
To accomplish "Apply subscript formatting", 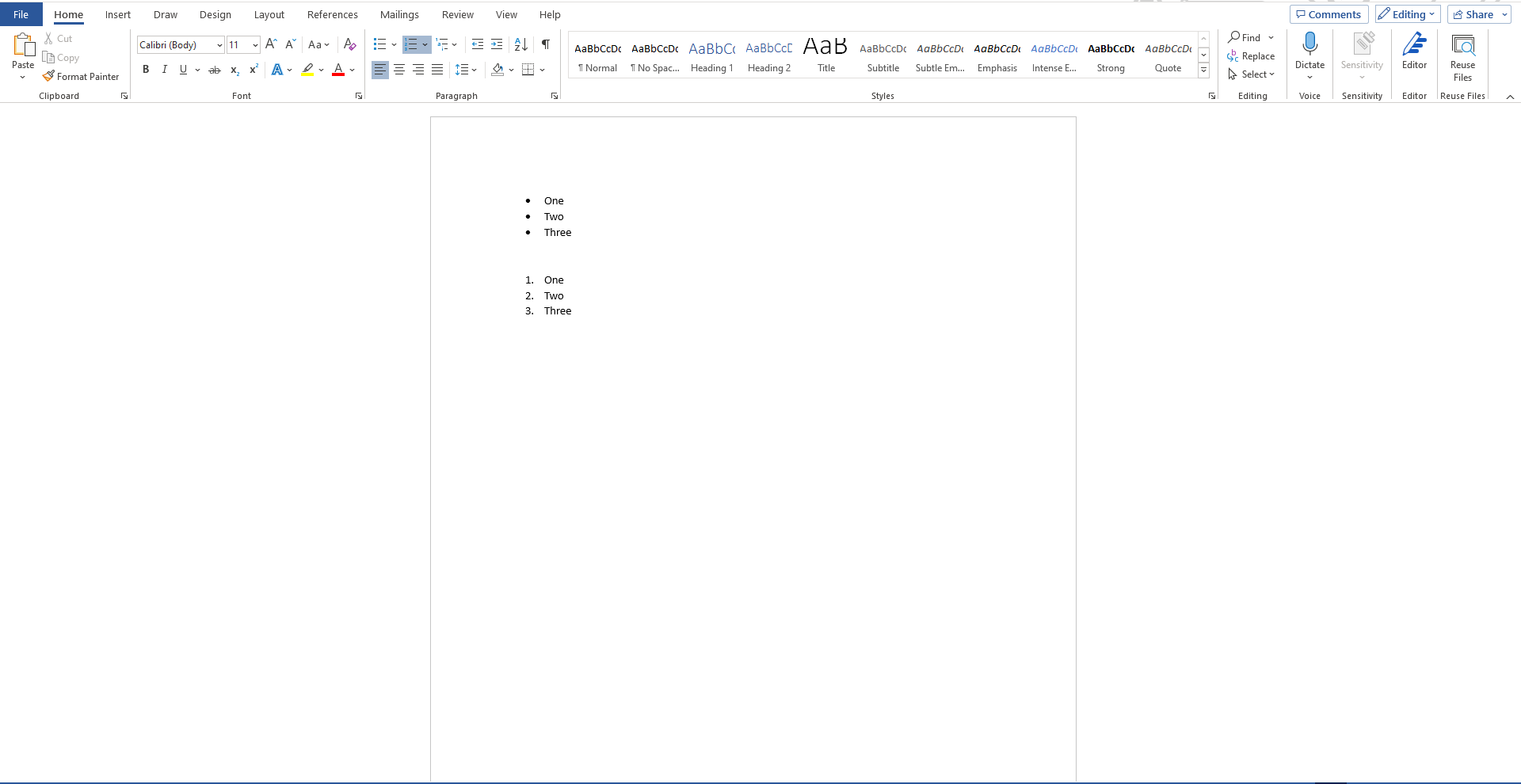I will click(x=234, y=70).
